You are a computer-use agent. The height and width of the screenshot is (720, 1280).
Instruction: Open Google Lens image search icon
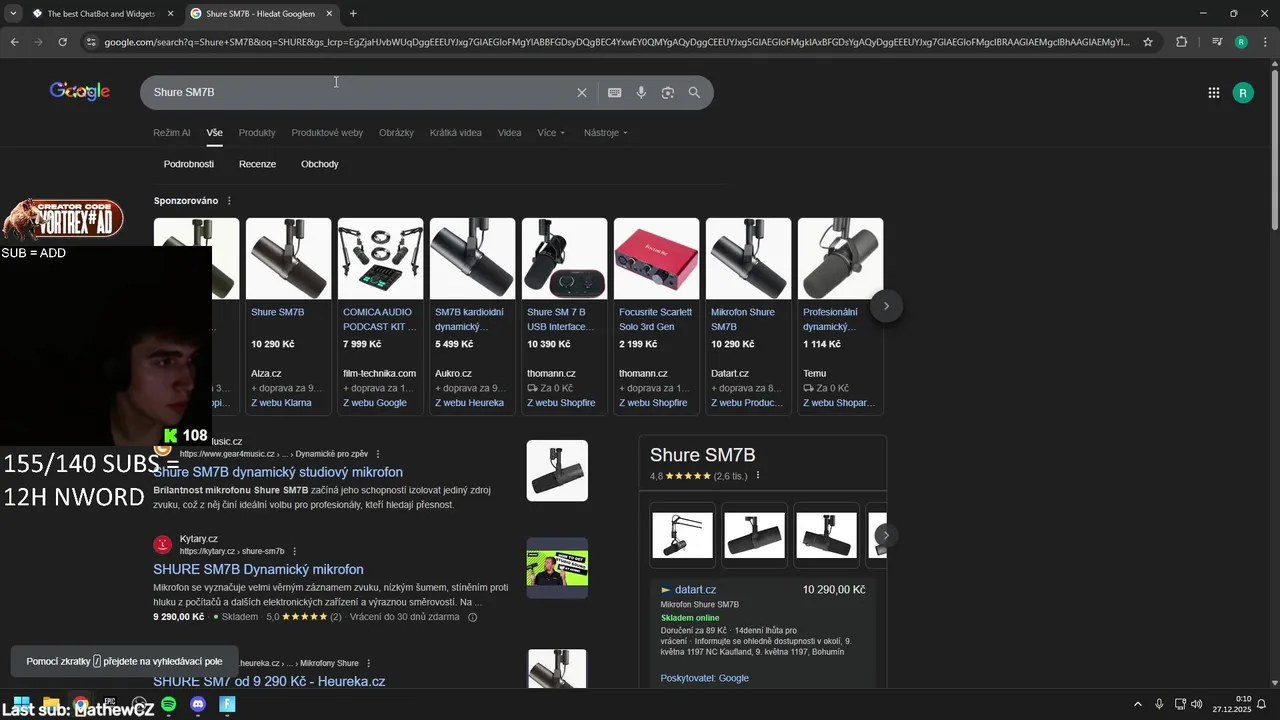tap(668, 92)
